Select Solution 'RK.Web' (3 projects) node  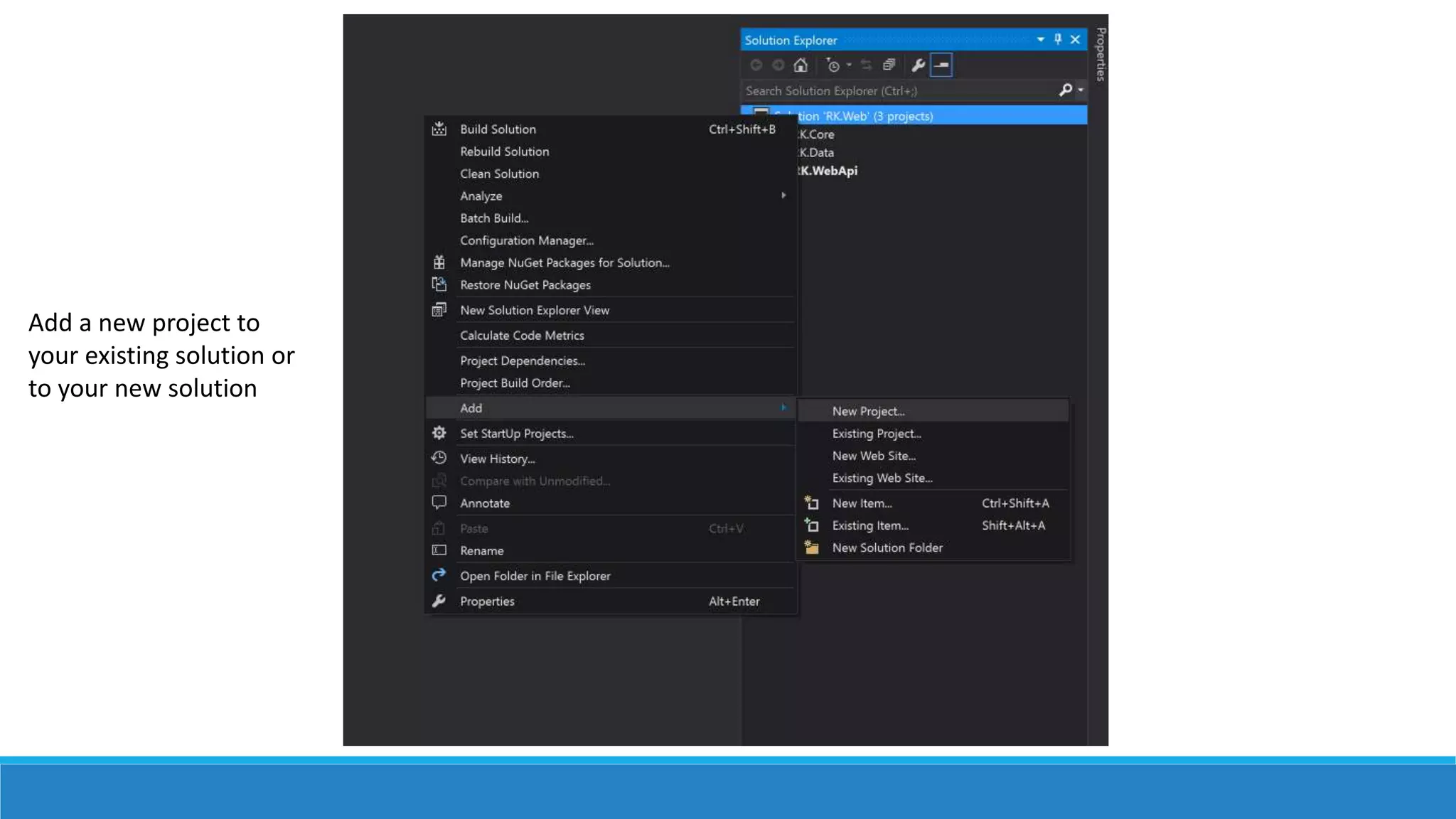(x=914, y=116)
